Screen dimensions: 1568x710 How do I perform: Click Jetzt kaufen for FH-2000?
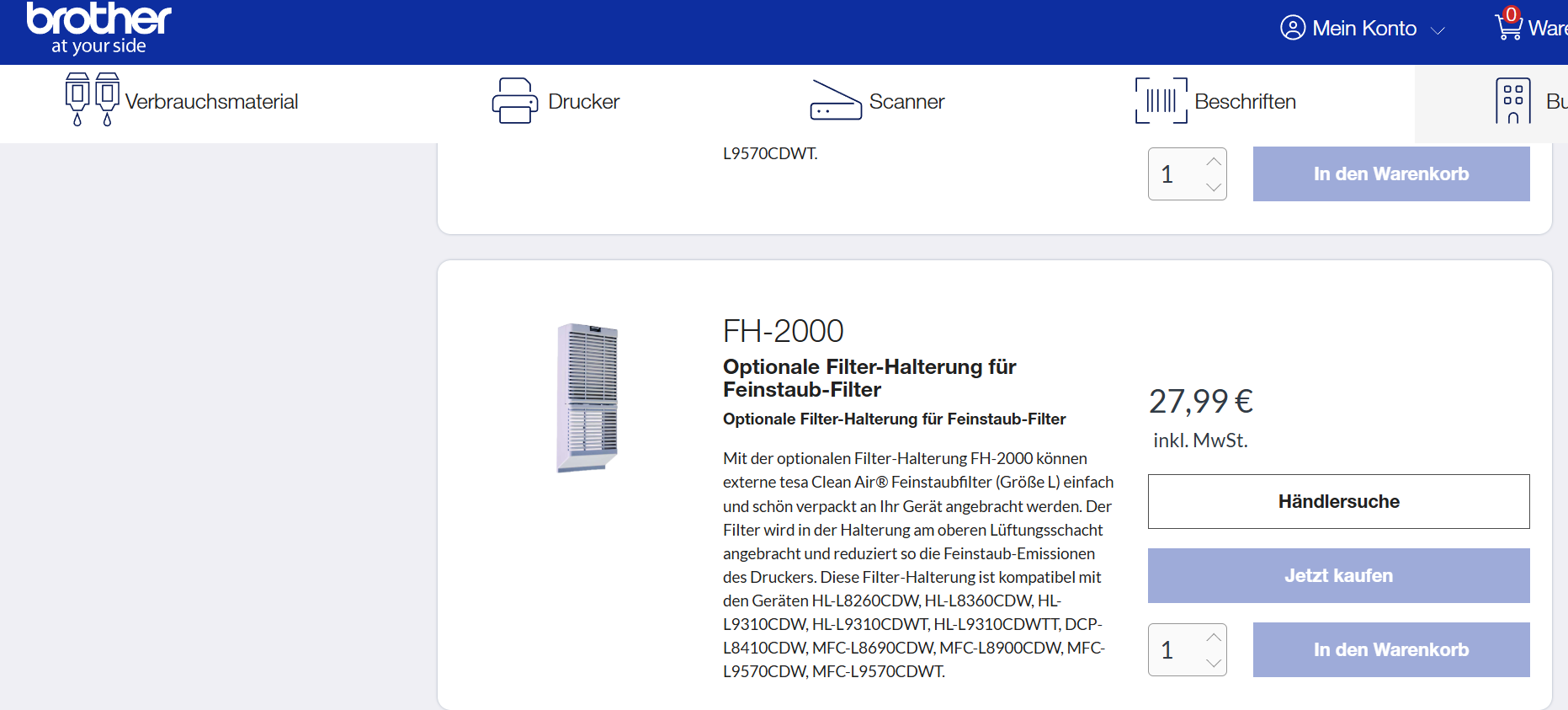point(1339,575)
